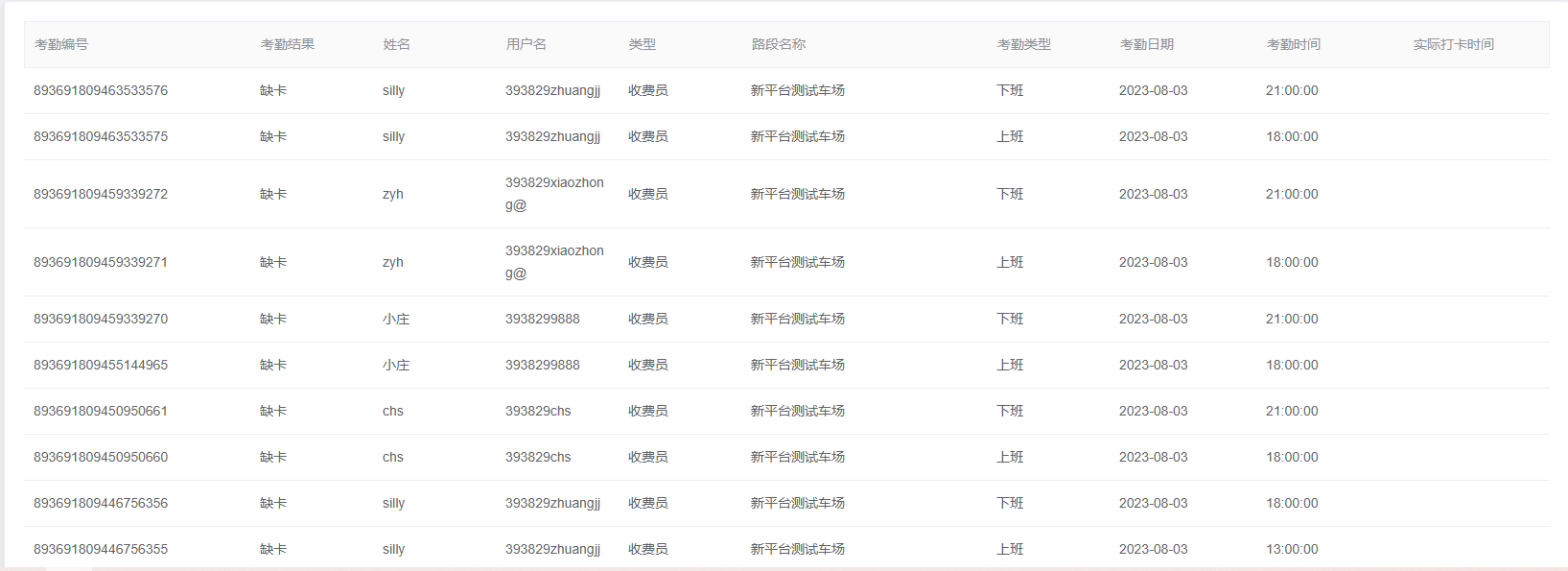The width and height of the screenshot is (1568, 571).
Task: Click the 考勤类型 column header
Action: 1023,44
